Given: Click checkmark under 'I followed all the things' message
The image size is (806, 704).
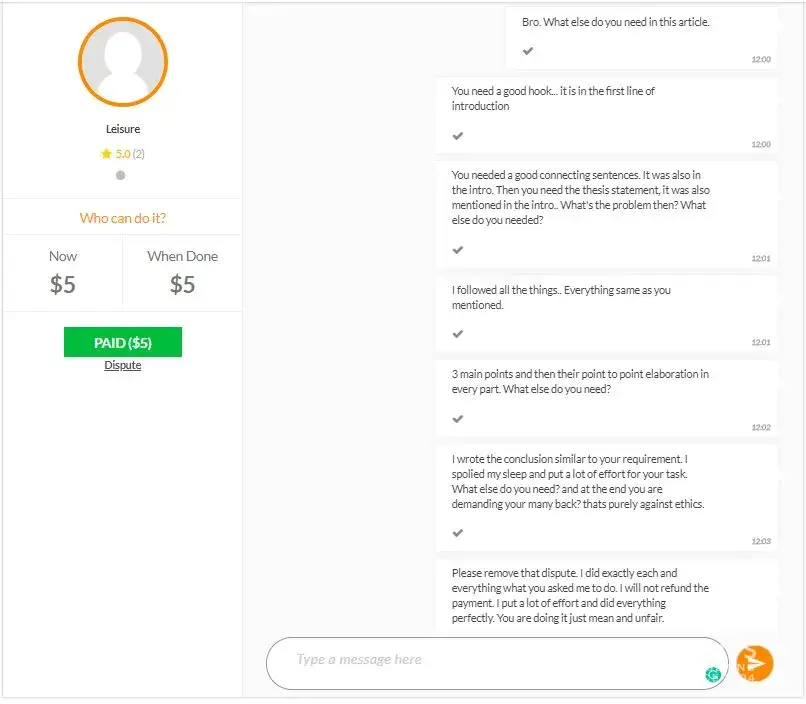Looking at the screenshot, I should point(458,334).
